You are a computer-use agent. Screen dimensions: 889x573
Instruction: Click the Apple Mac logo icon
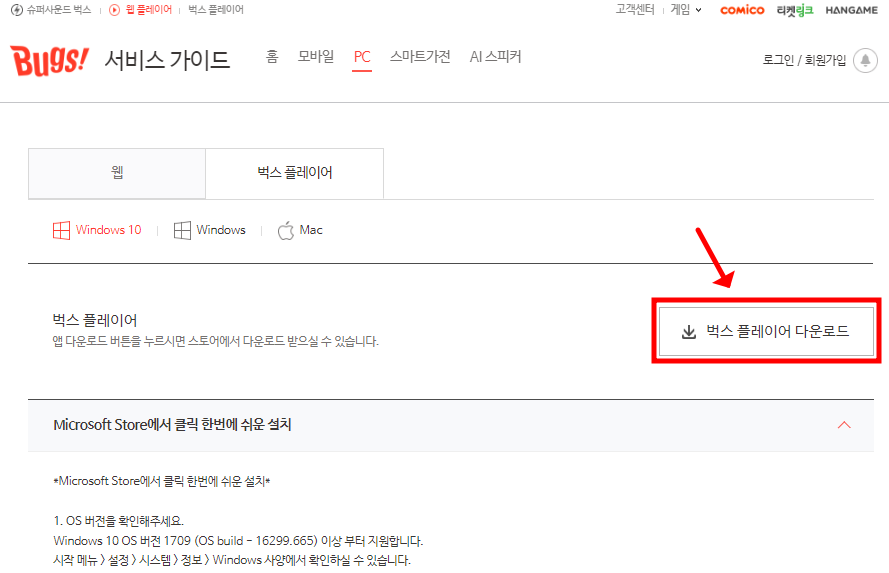(286, 230)
